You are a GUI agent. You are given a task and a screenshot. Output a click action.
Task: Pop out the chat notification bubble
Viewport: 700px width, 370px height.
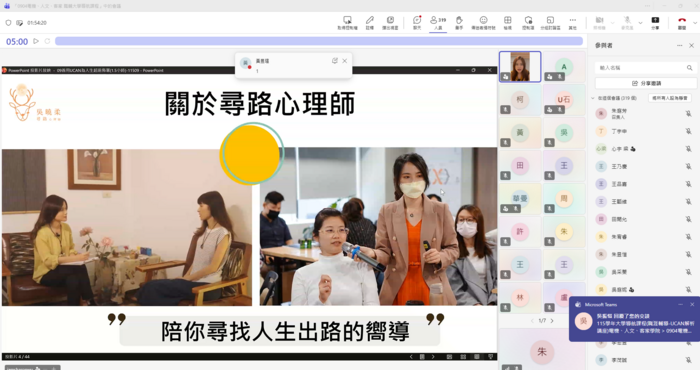(x=335, y=61)
